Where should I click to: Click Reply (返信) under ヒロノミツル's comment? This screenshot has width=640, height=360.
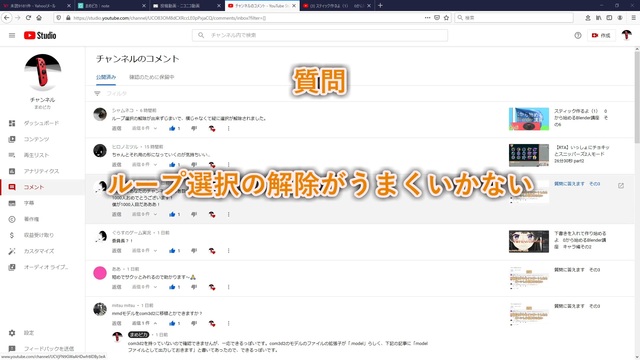coord(117,164)
